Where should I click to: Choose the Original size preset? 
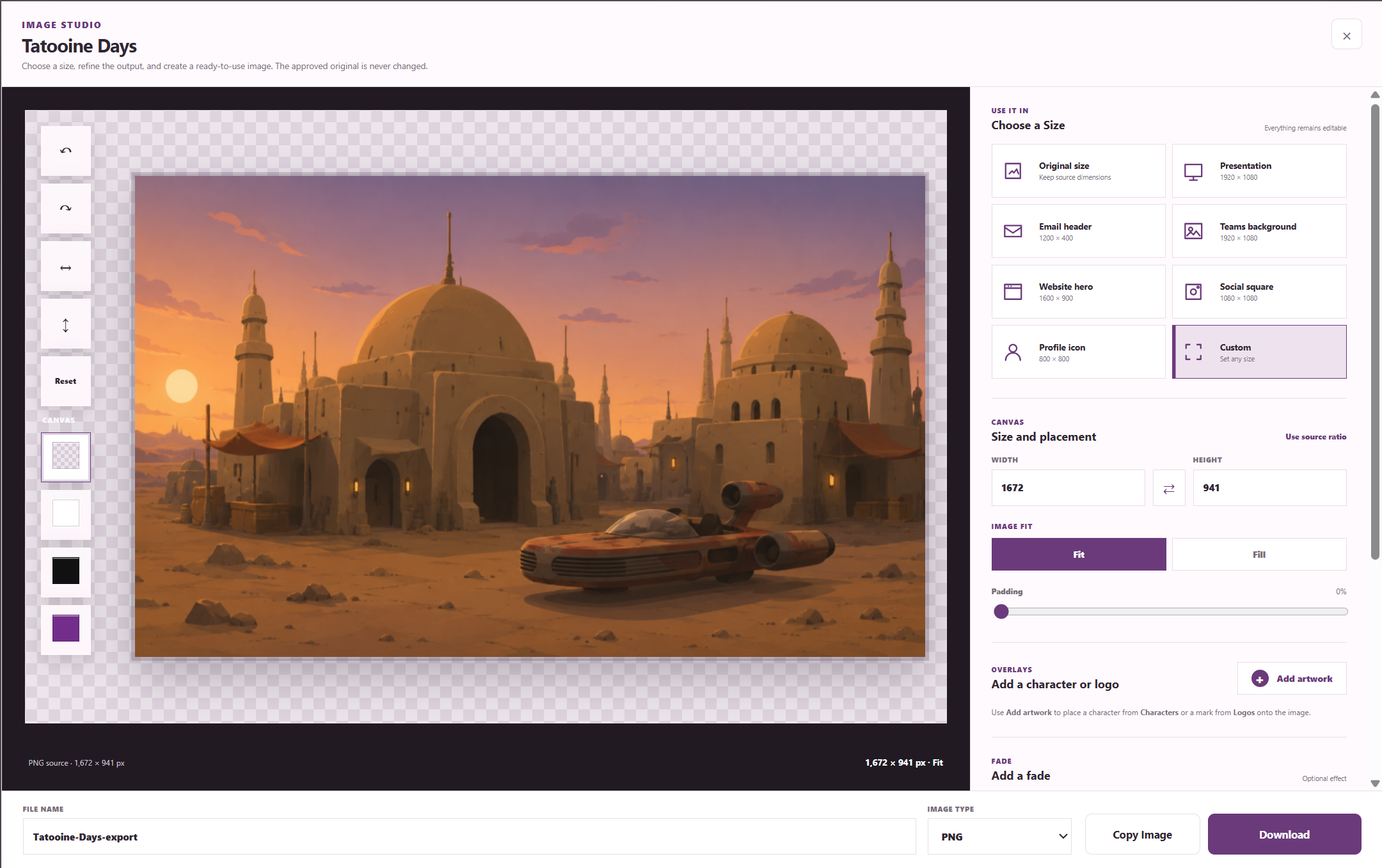[x=1079, y=171]
